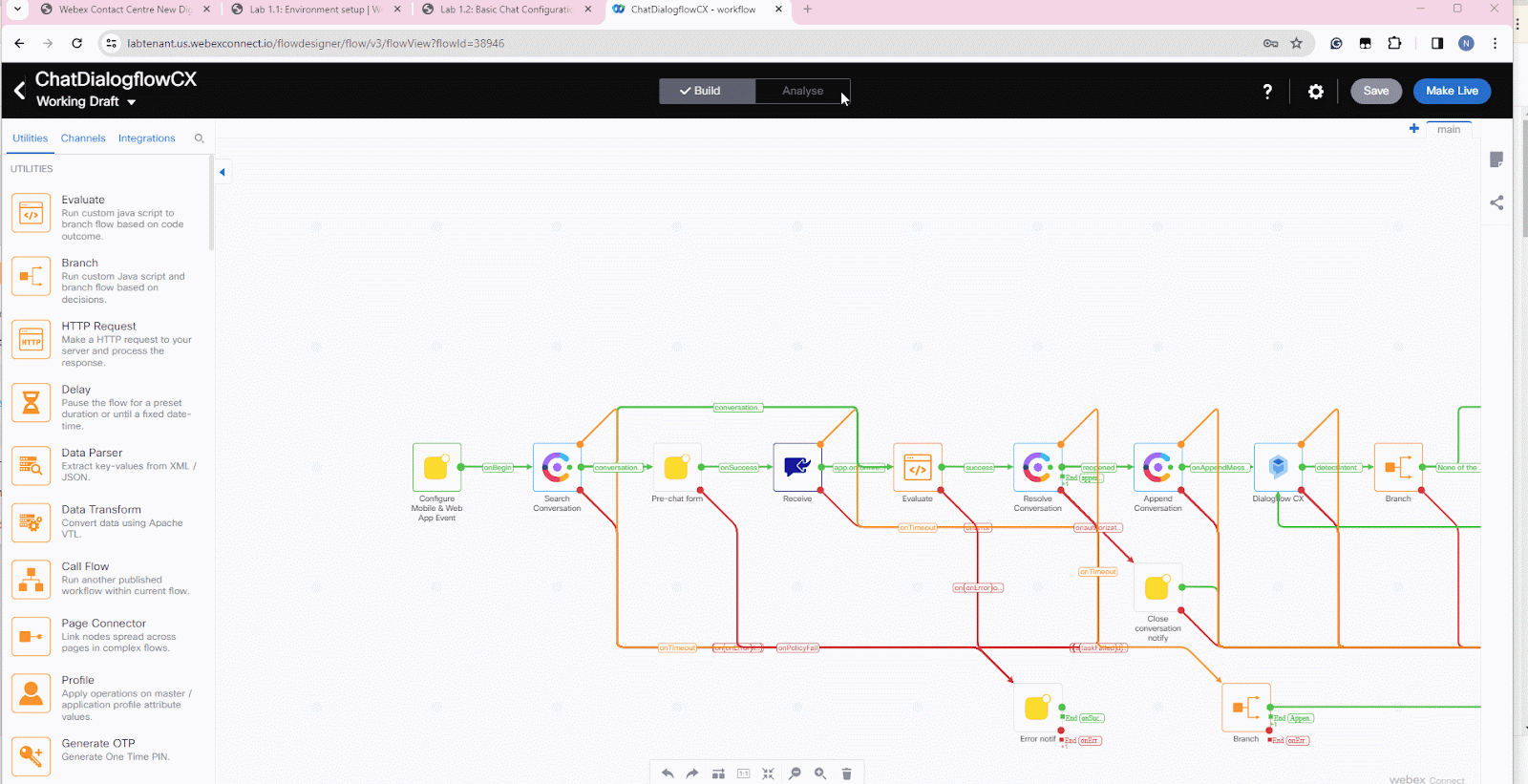
Task: Select the Data Transform utility icon
Action: pos(31,522)
